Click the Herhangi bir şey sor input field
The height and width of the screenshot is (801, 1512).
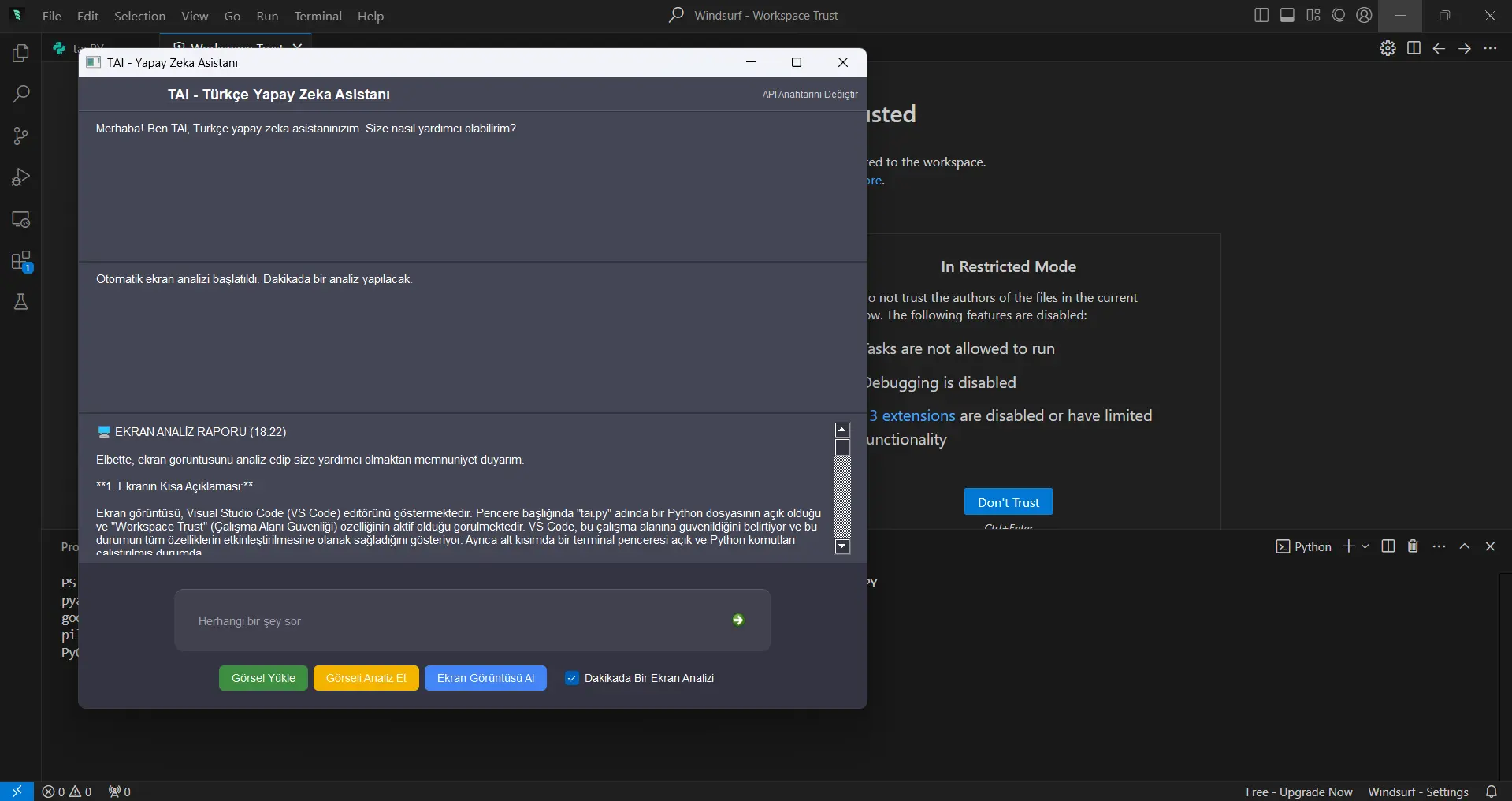coord(457,620)
